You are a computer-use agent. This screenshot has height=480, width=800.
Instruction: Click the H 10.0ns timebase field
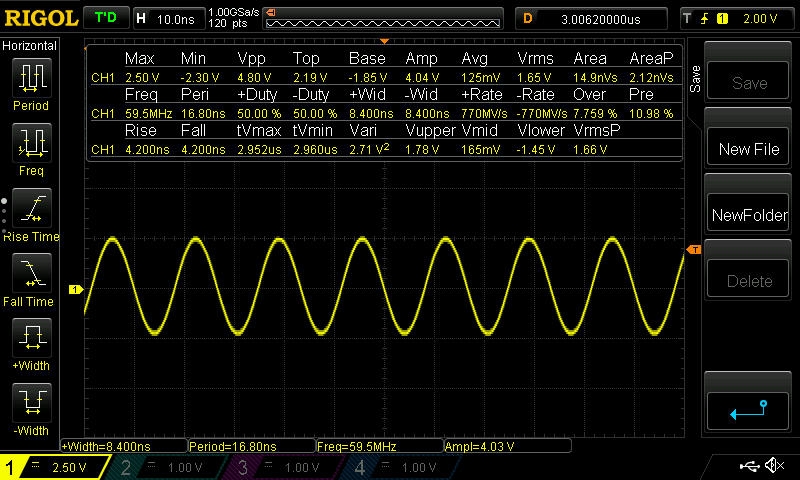166,18
